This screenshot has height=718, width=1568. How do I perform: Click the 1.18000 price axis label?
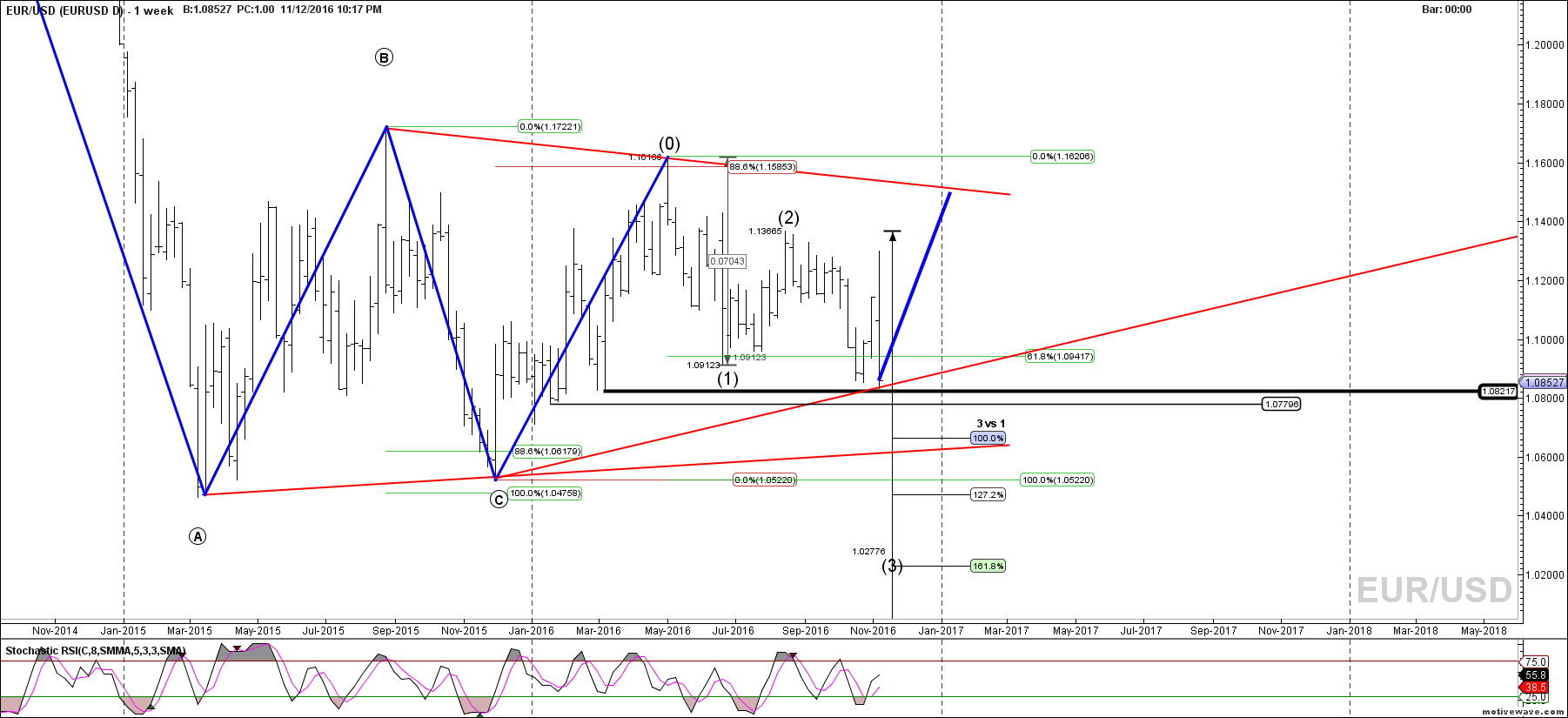tap(1545, 104)
